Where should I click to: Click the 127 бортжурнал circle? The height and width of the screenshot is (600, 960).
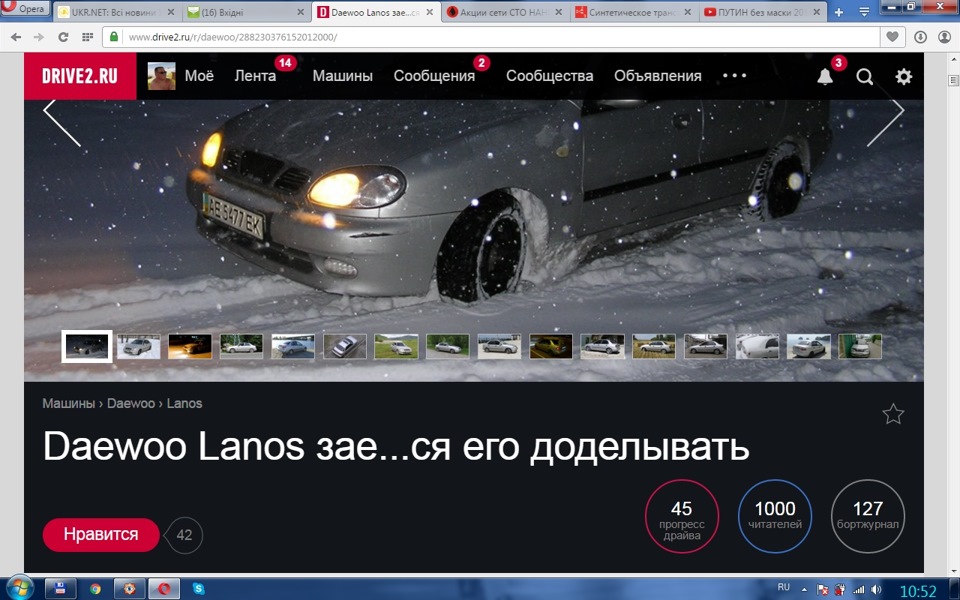click(868, 517)
